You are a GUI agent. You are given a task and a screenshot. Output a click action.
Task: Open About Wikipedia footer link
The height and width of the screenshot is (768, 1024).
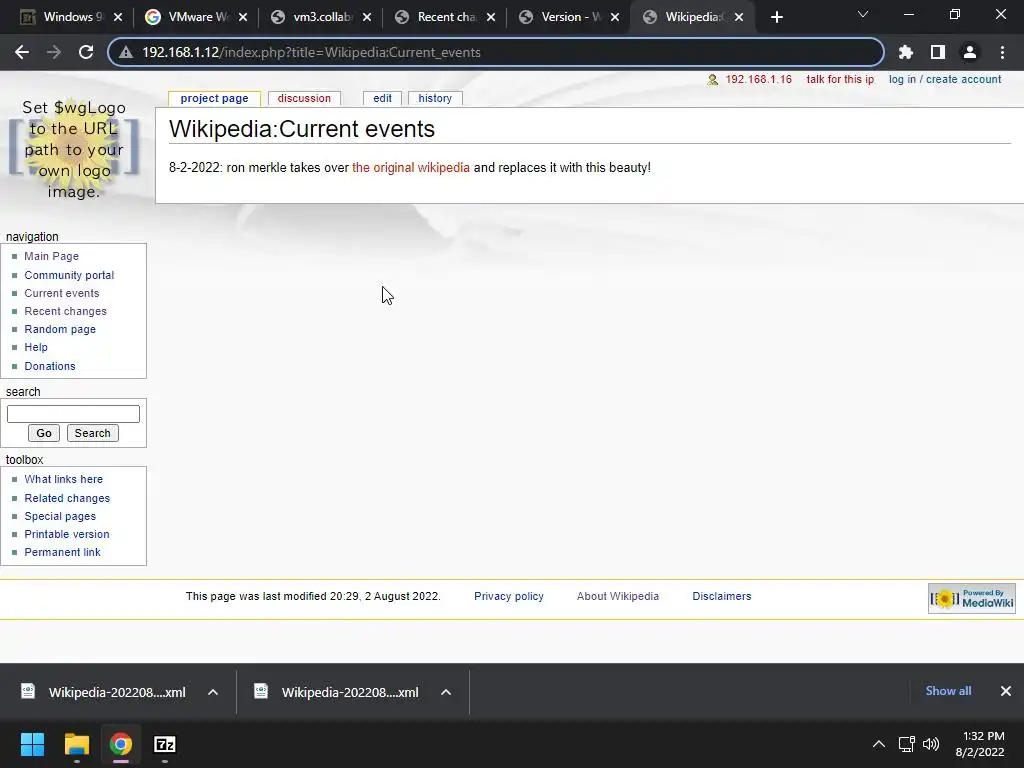[x=618, y=596]
